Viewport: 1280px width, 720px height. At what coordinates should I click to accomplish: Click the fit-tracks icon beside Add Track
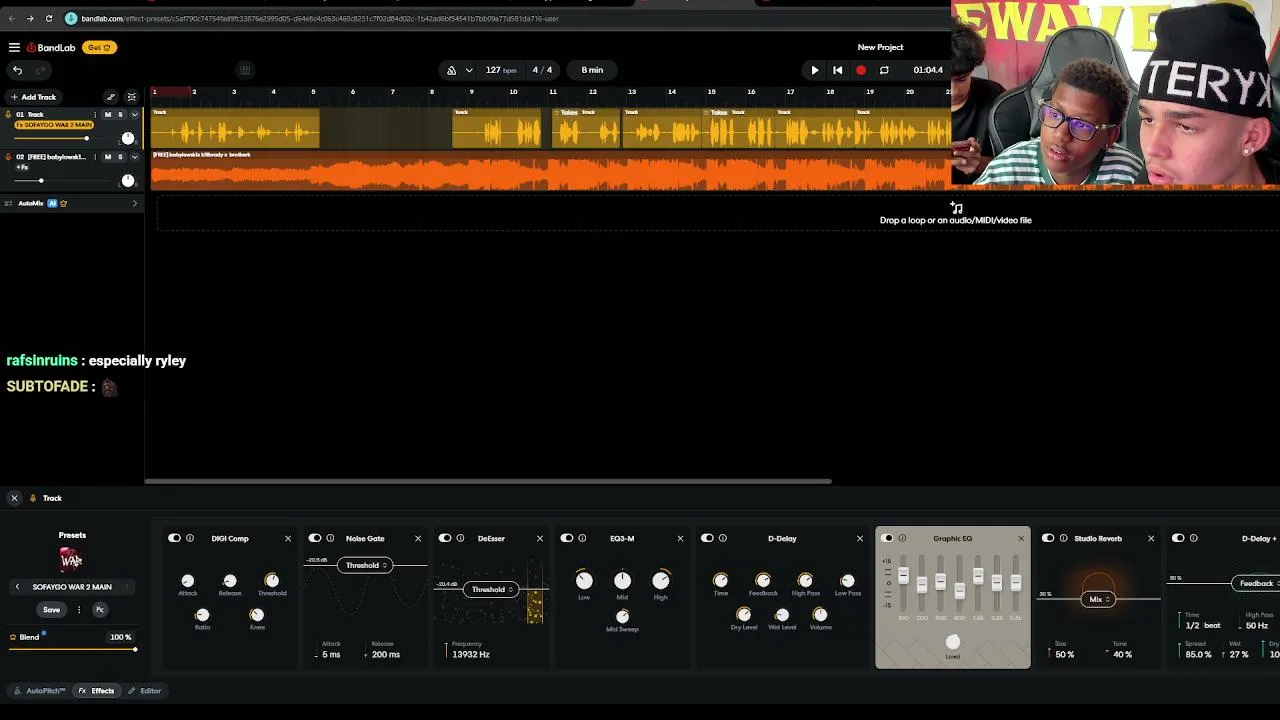tap(131, 97)
